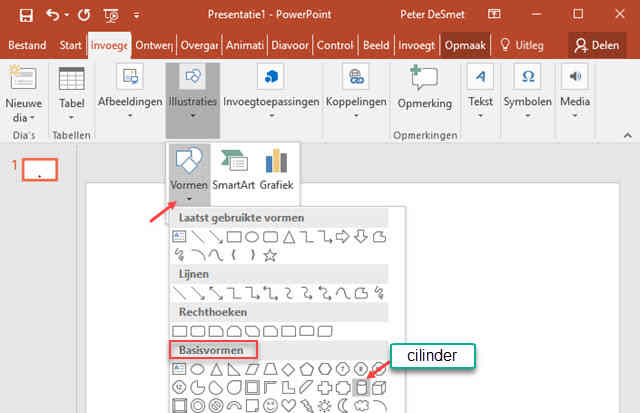Open the Tabel dropdown
The image size is (640, 413).
point(71,118)
